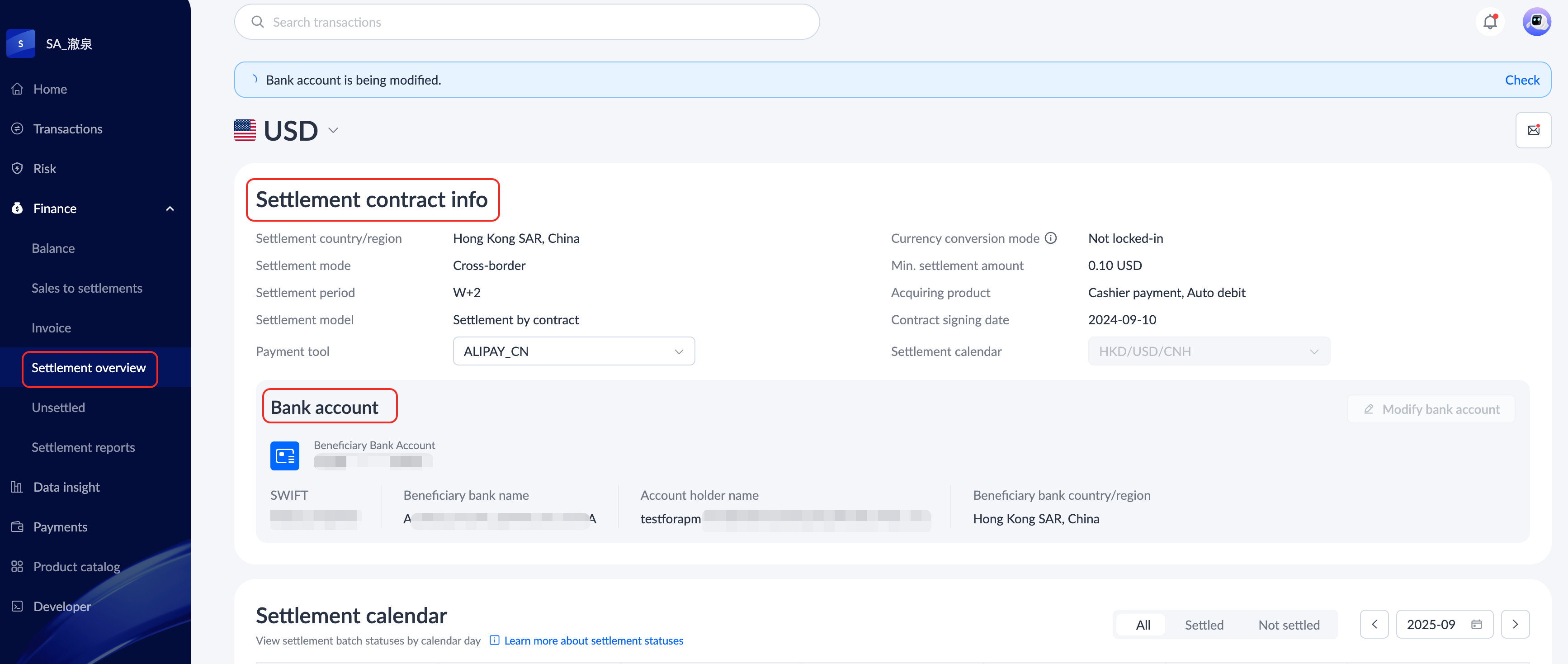Click the mail envelope icon button
The height and width of the screenshot is (664, 1568).
click(x=1533, y=130)
